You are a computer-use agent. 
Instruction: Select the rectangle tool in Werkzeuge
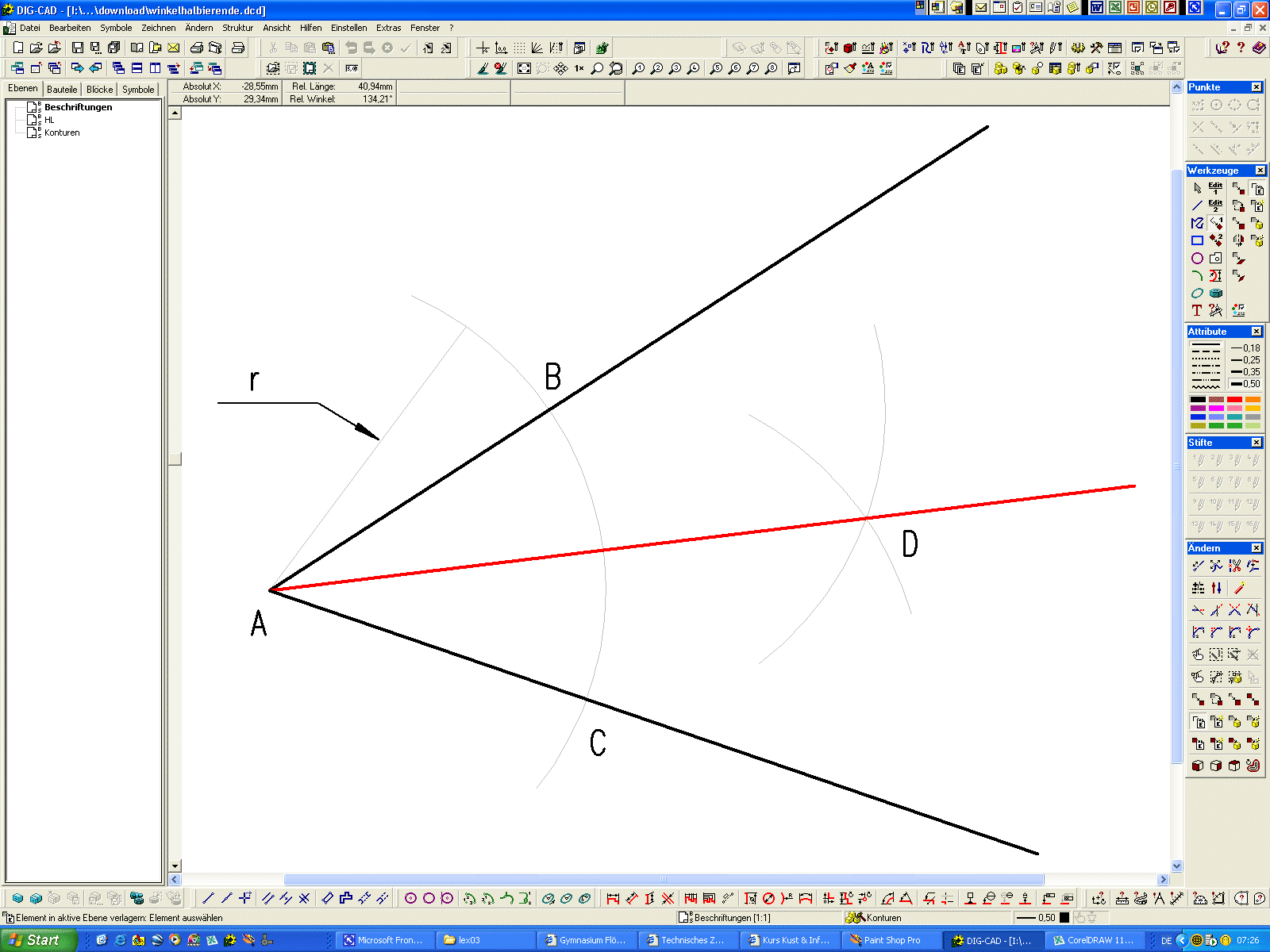pyautogui.click(x=1198, y=240)
